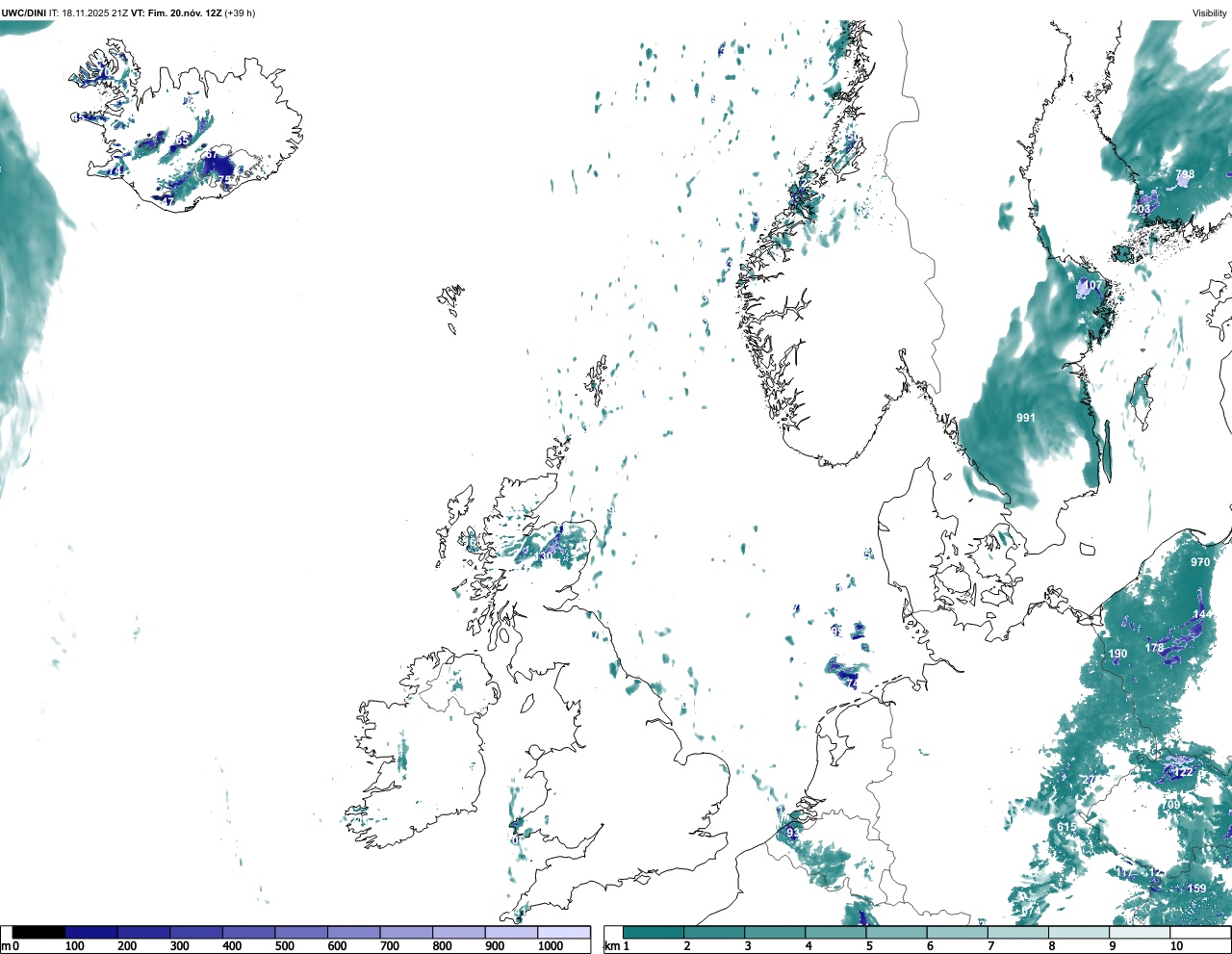Click the '159' visibility value on map
1232x954 pixels.
(1196, 889)
